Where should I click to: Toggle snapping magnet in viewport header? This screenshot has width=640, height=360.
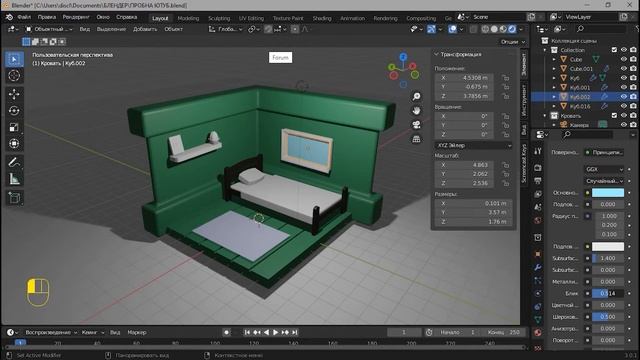[x=268, y=29]
